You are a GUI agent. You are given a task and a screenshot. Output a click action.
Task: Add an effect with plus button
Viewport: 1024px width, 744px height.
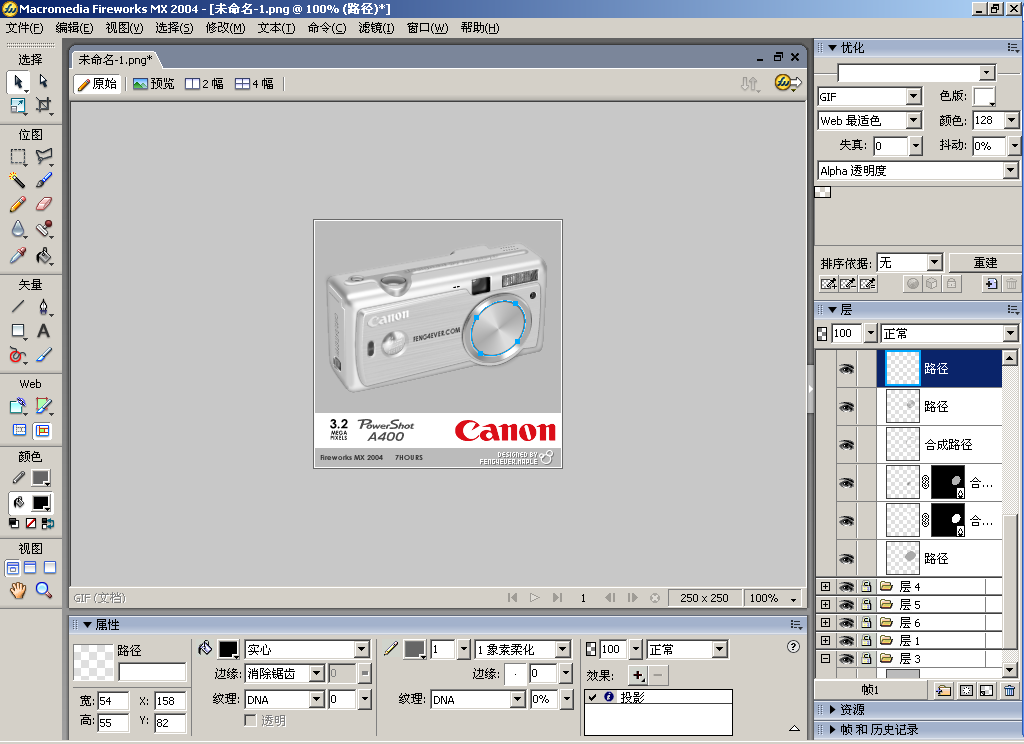637,675
